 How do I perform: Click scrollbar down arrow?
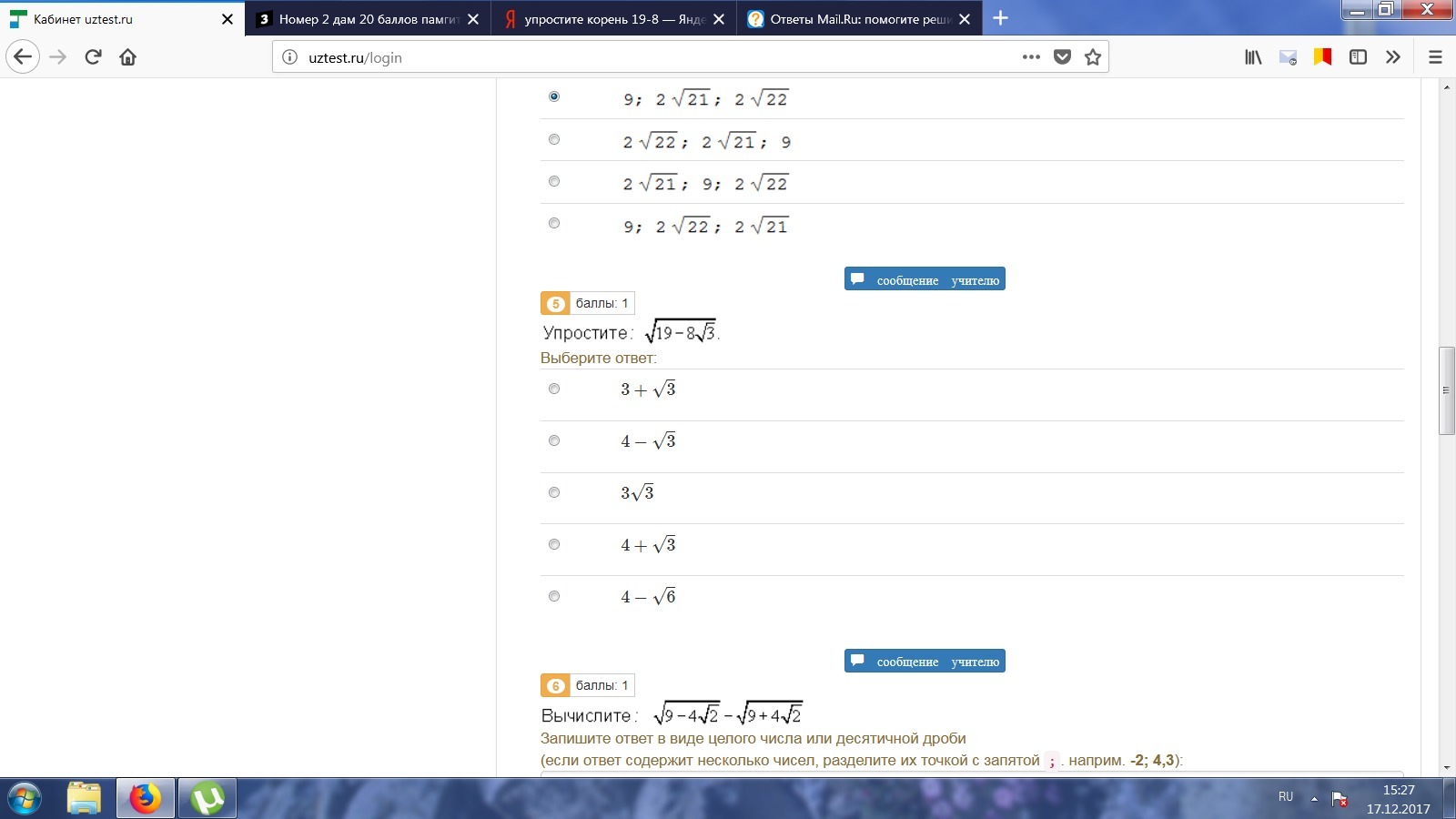(x=1446, y=769)
